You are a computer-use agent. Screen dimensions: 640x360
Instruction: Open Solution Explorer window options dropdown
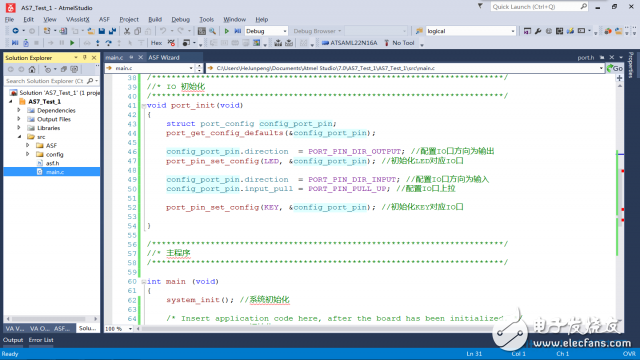(76, 58)
